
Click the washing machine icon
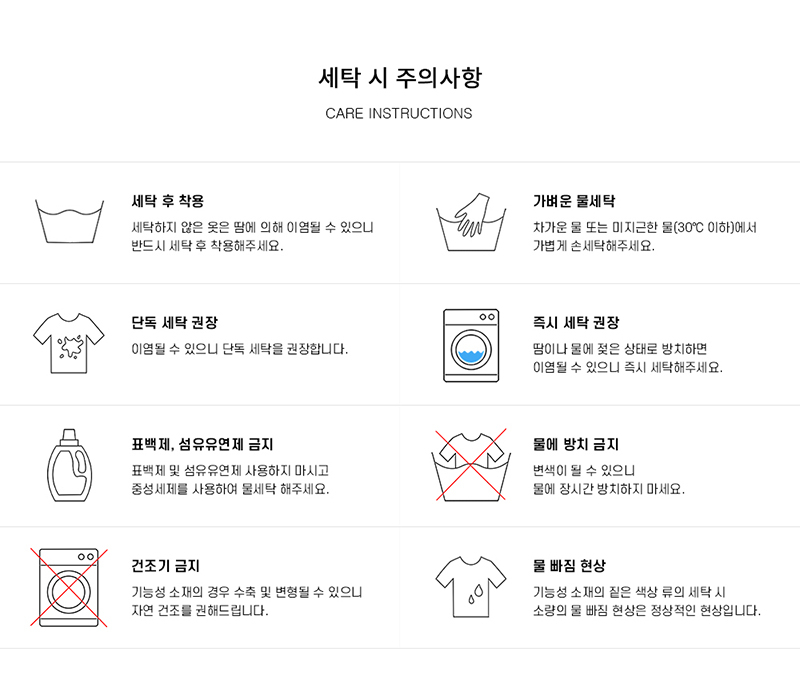click(470, 345)
